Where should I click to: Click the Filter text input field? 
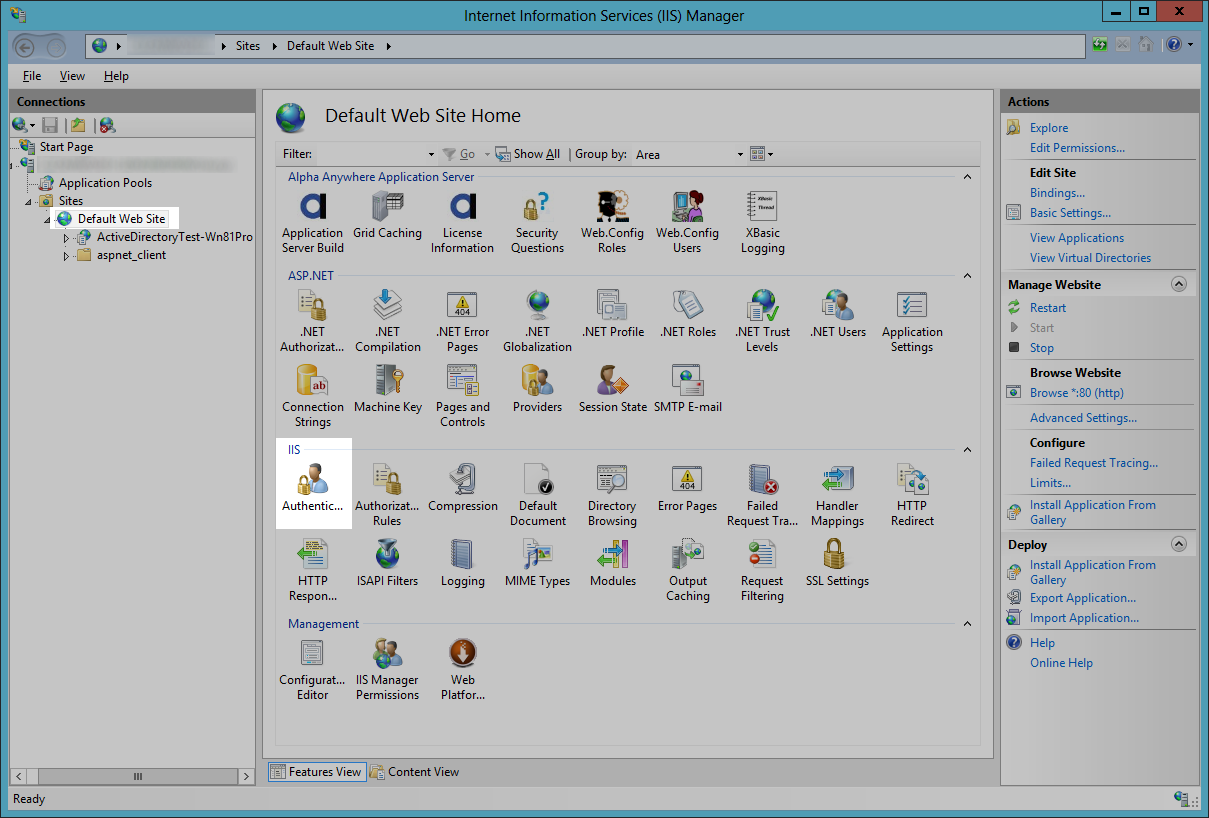[369, 154]
